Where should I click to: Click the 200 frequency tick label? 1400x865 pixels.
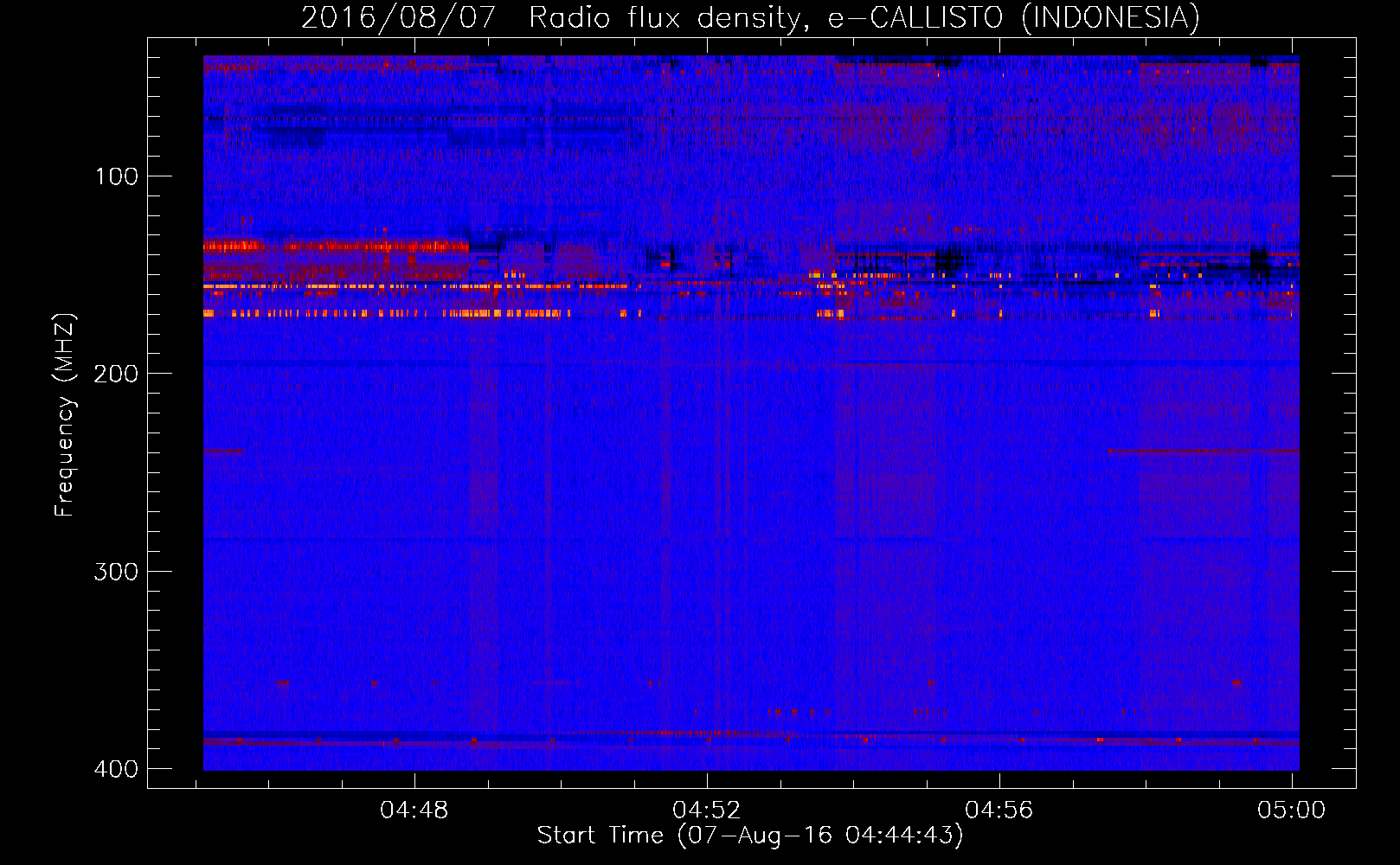point(116,374)
